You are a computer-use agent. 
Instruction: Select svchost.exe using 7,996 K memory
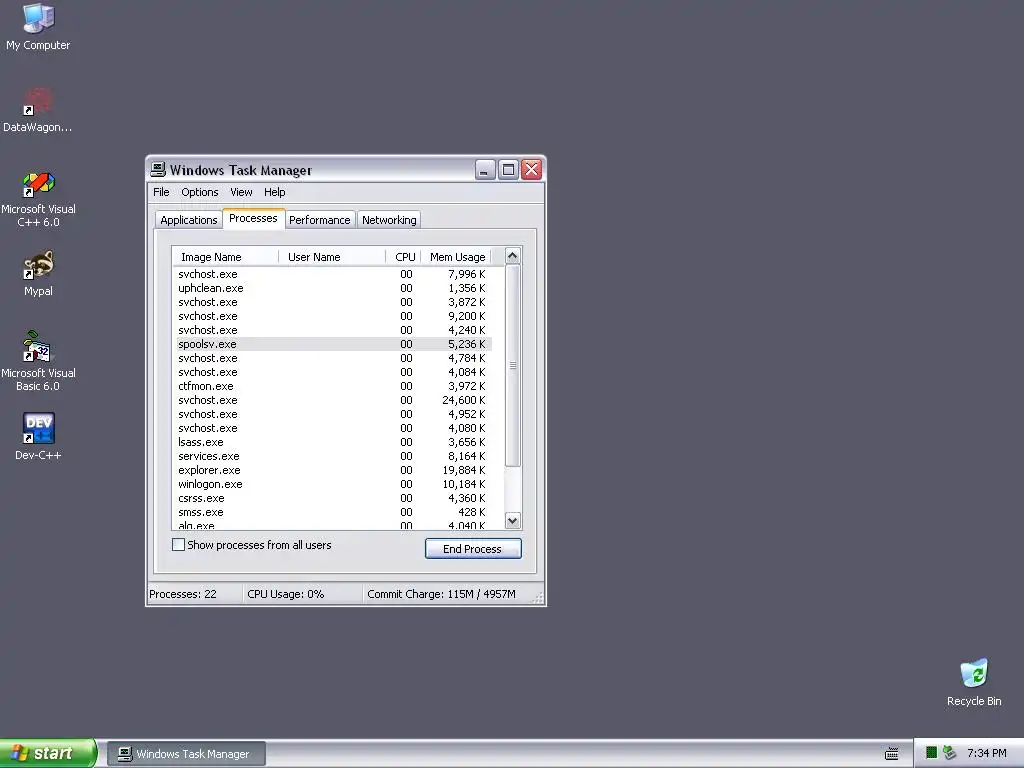[x=332, y=274]
